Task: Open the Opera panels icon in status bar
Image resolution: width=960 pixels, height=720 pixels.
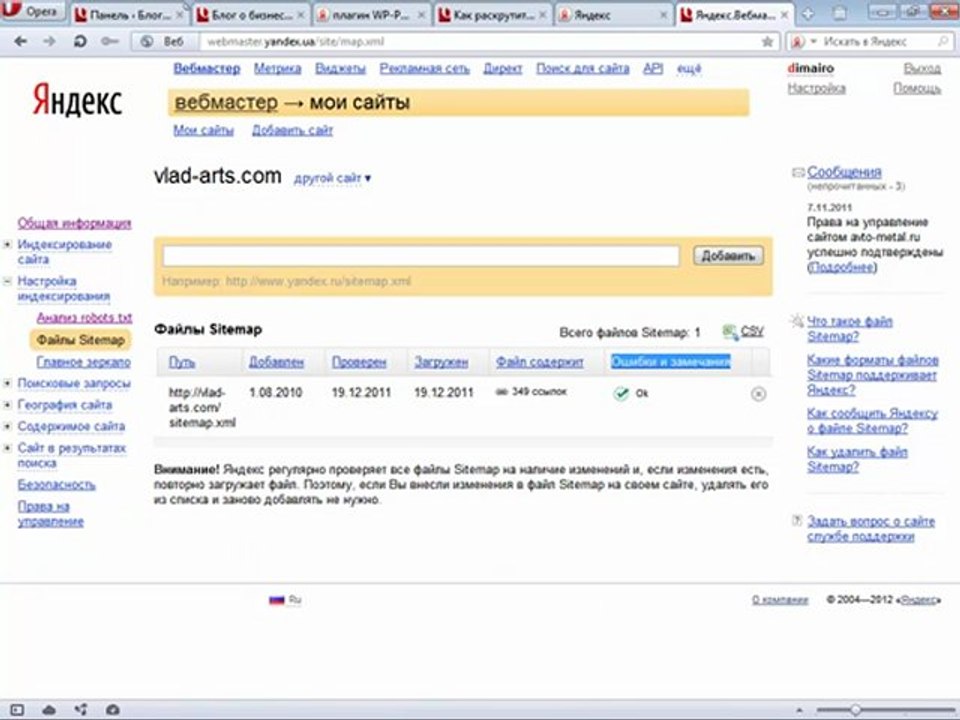Action: pyautogui.click(x=17, y=710)
